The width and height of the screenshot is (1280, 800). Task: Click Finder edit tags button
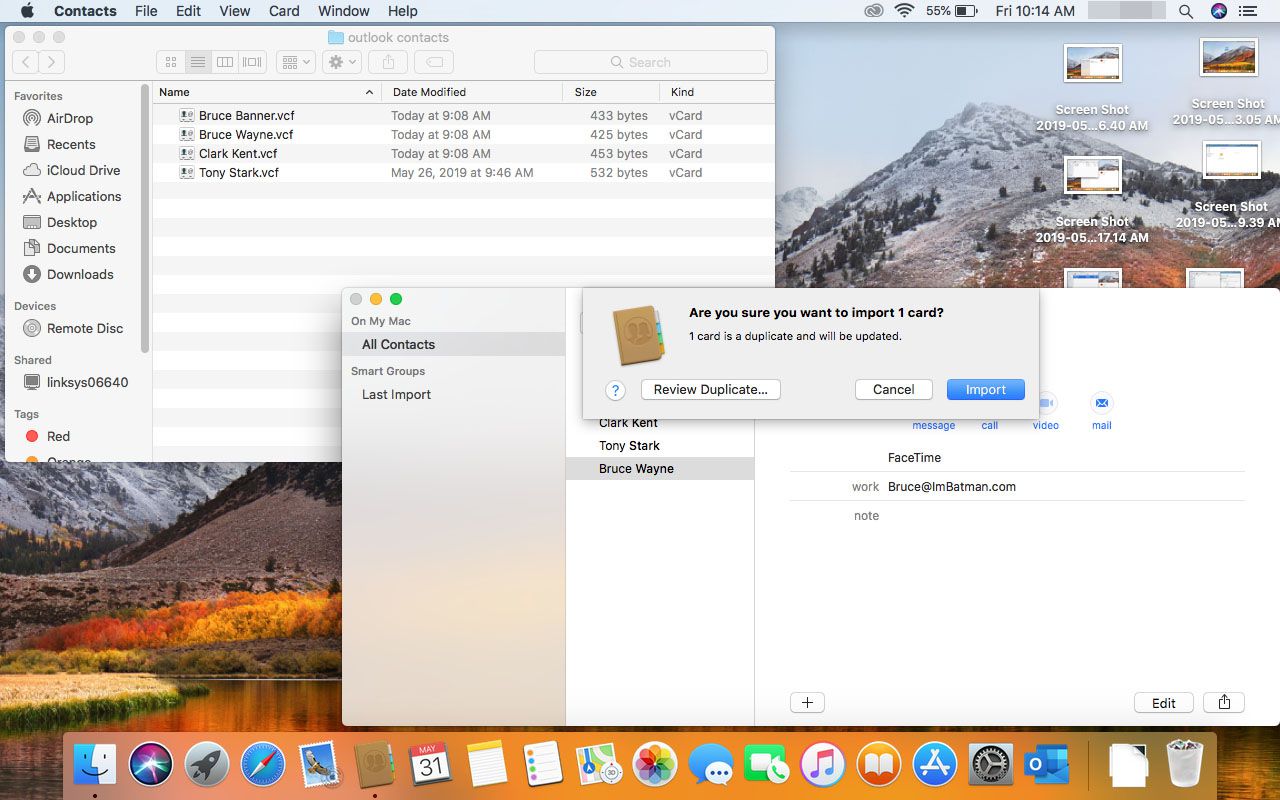434,62
